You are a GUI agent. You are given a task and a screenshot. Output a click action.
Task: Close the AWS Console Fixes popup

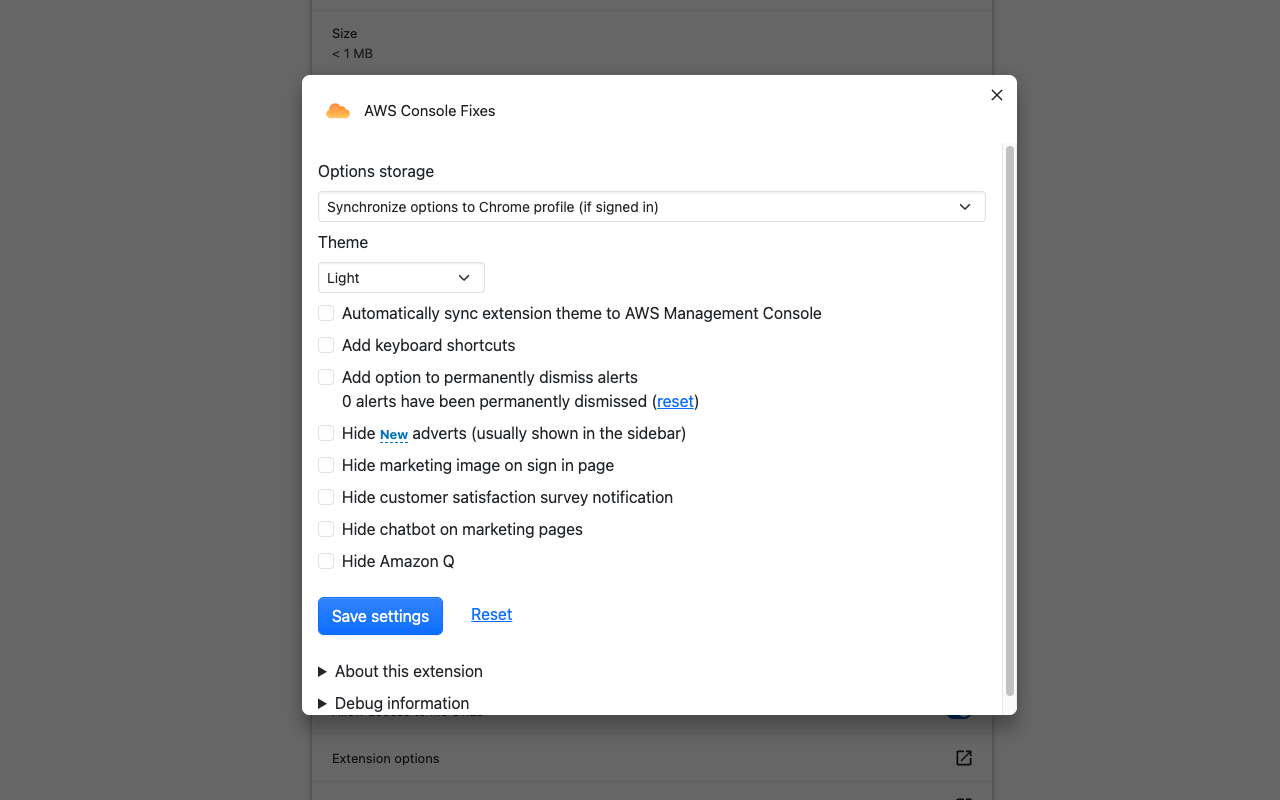(x=996, y=95)
